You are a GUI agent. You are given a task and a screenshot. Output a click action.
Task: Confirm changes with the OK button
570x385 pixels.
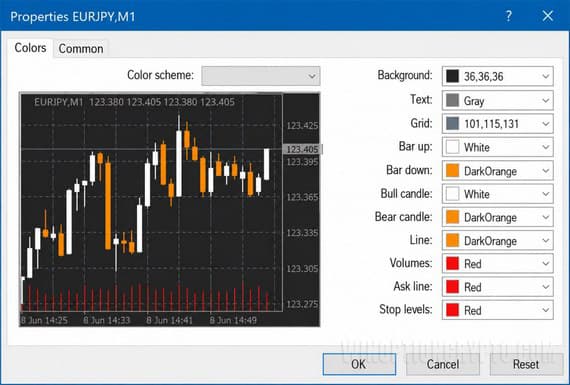tap(359, 364)
